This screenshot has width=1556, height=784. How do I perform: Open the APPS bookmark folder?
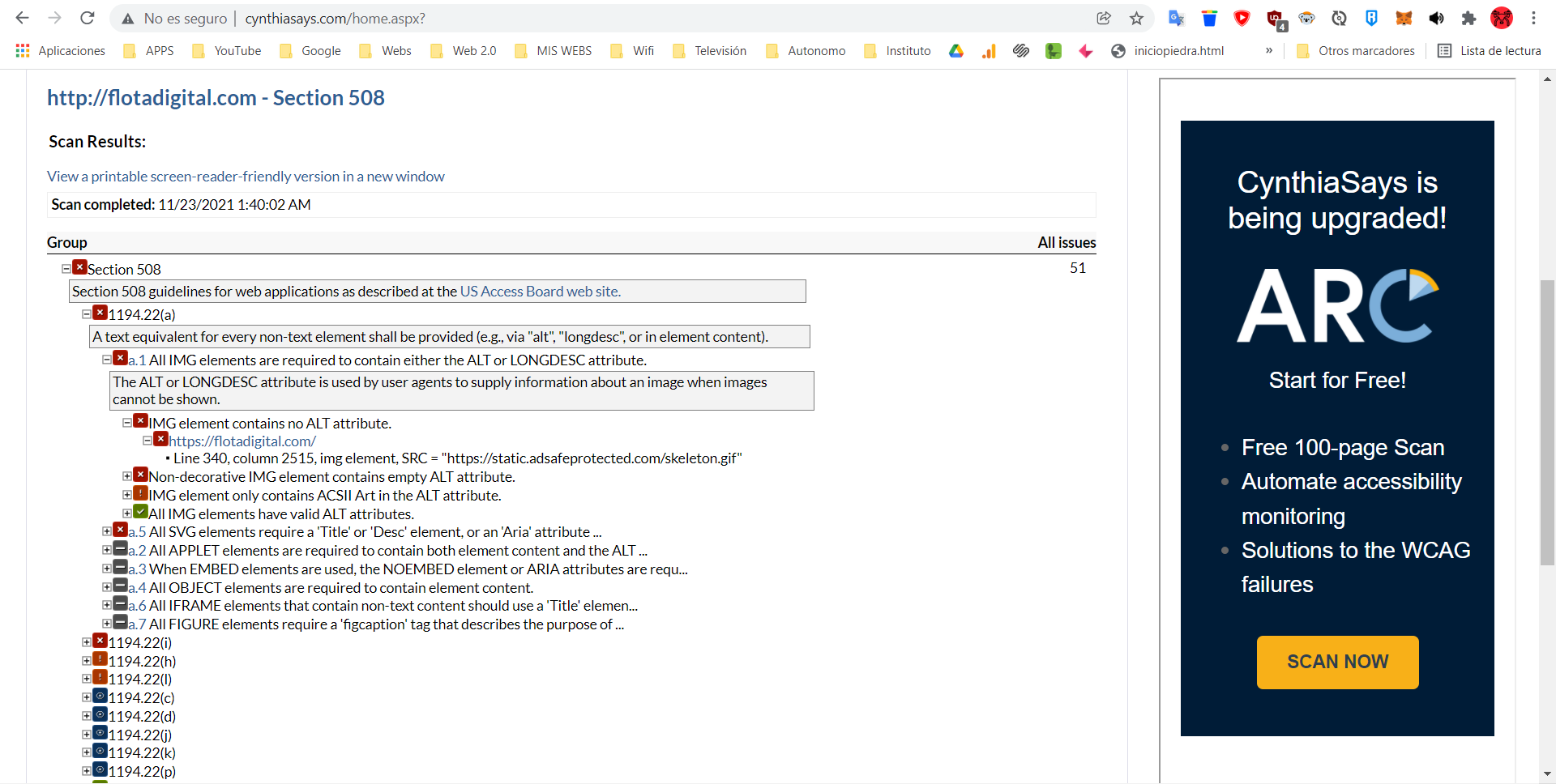pyautogui.click(x=149, y=50)
